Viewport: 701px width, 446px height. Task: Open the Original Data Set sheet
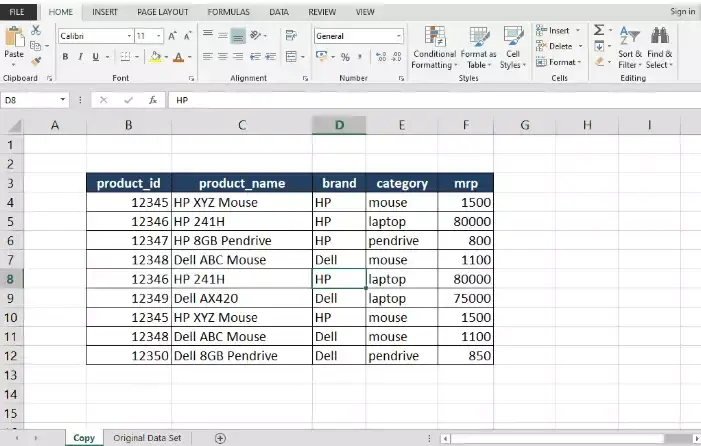point(147,438)
